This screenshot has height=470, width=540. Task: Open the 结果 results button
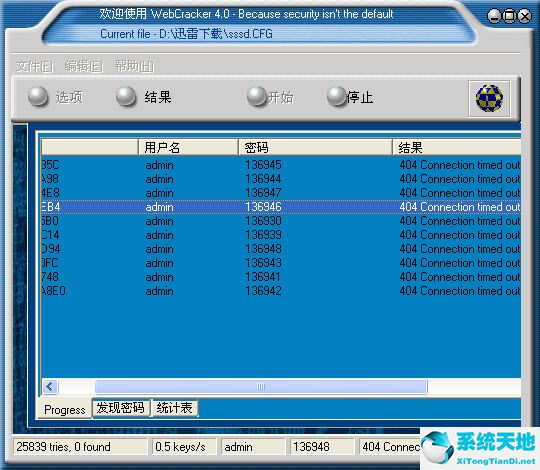(144, 97)
